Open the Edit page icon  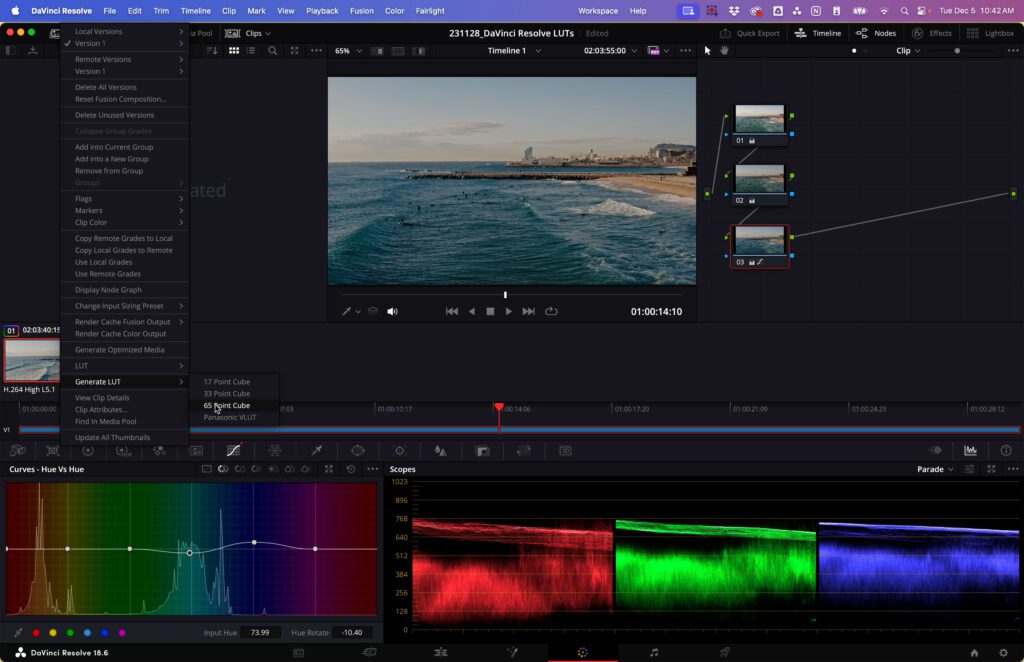coord(441,652)
